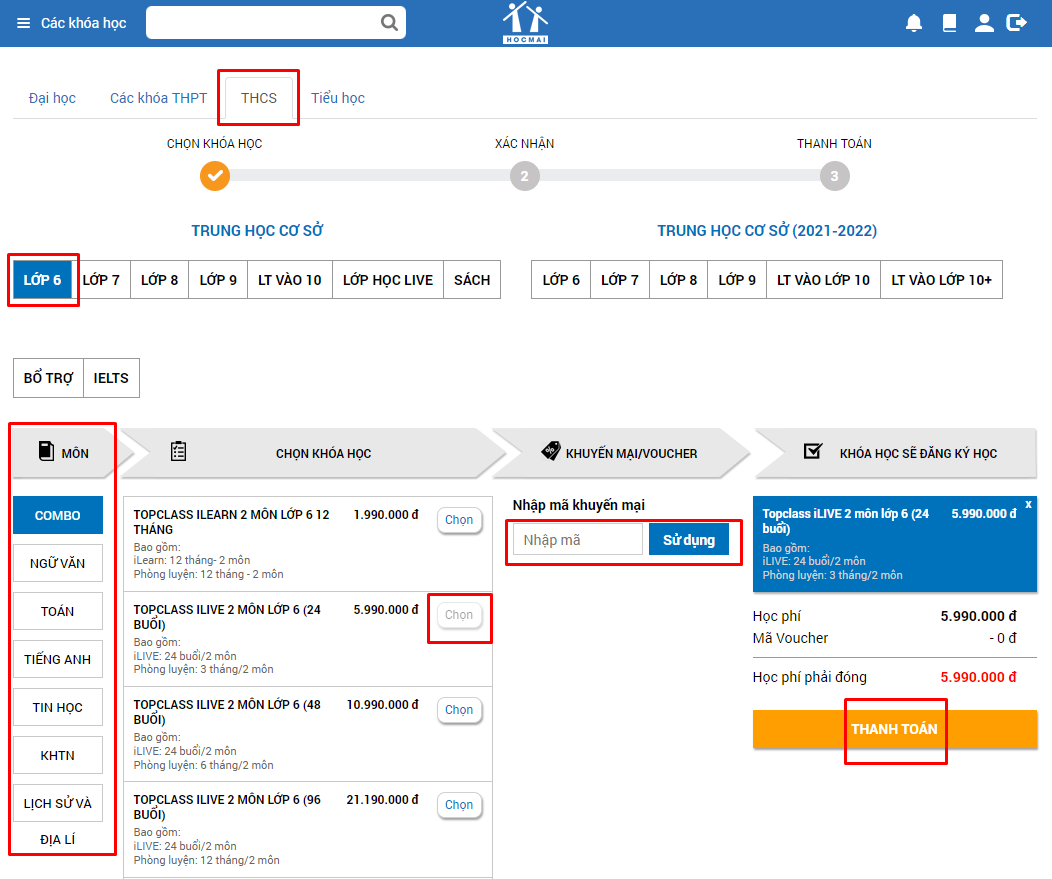The height and width of the screenshot is (879, 1052).
Task: Click the search magnifier icon
Action: pos(389,23)
